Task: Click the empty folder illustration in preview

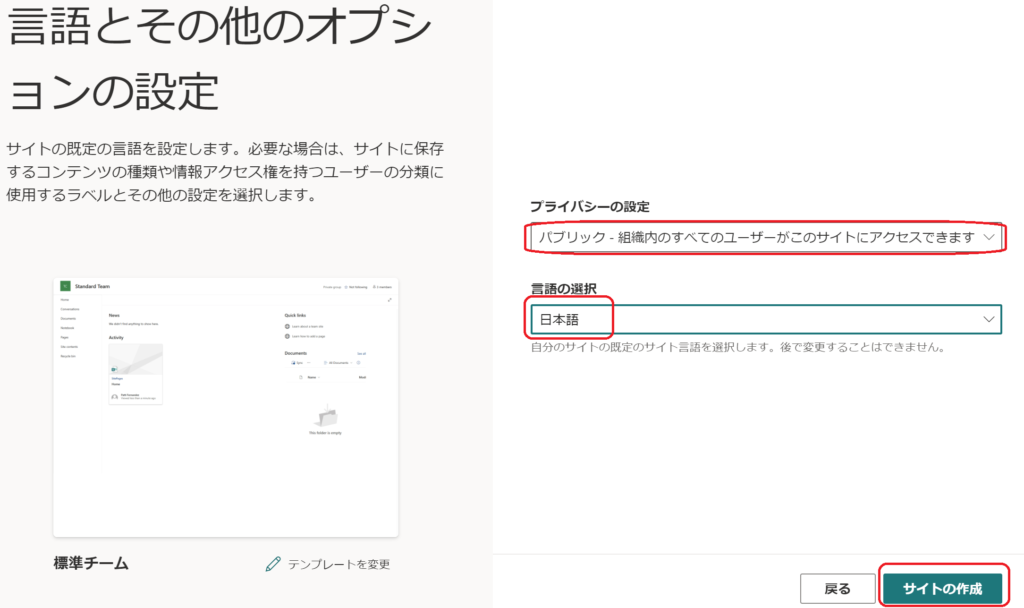Action: click(x=328, y=417)
